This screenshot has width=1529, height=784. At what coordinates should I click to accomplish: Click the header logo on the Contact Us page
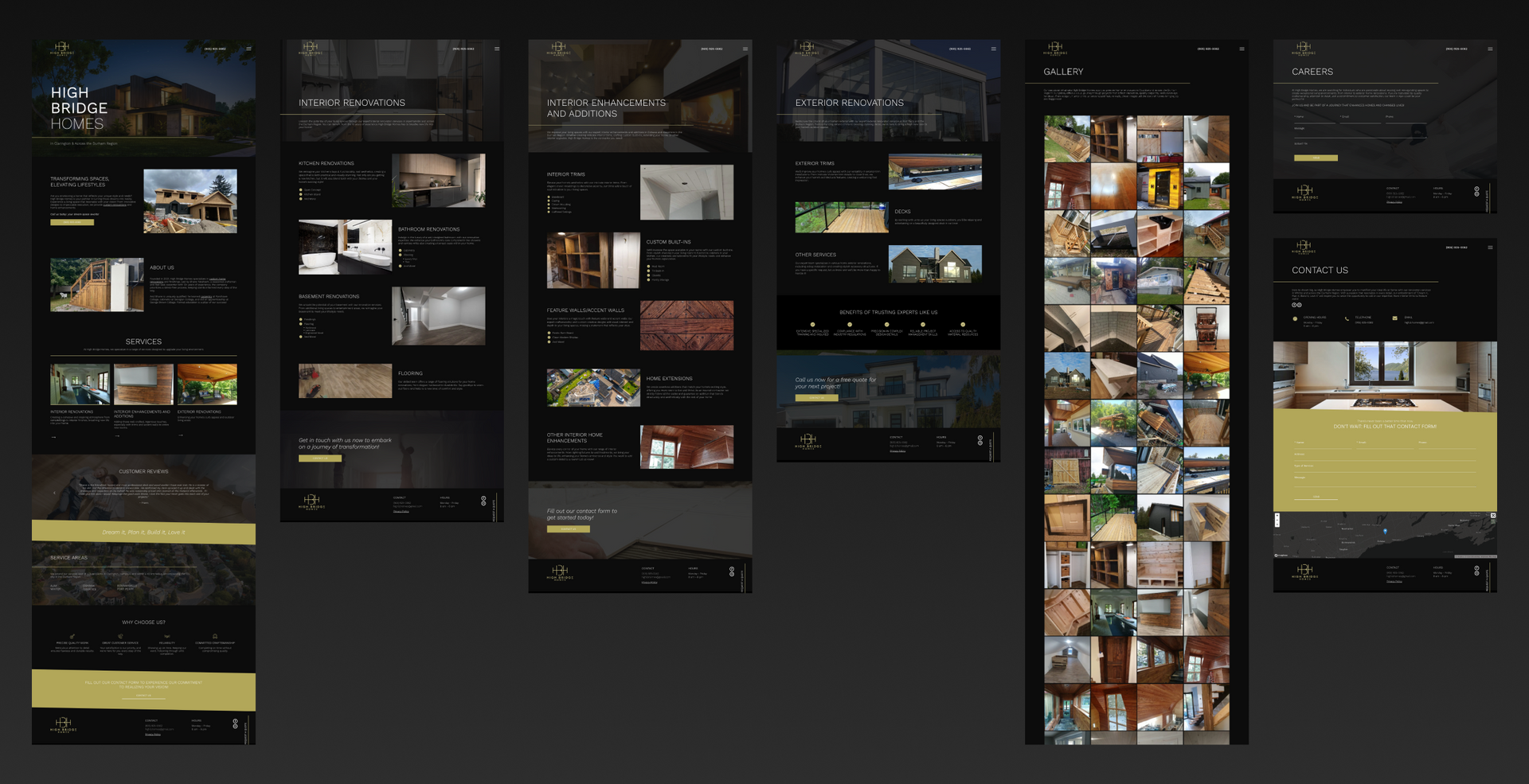(1304, 247)
